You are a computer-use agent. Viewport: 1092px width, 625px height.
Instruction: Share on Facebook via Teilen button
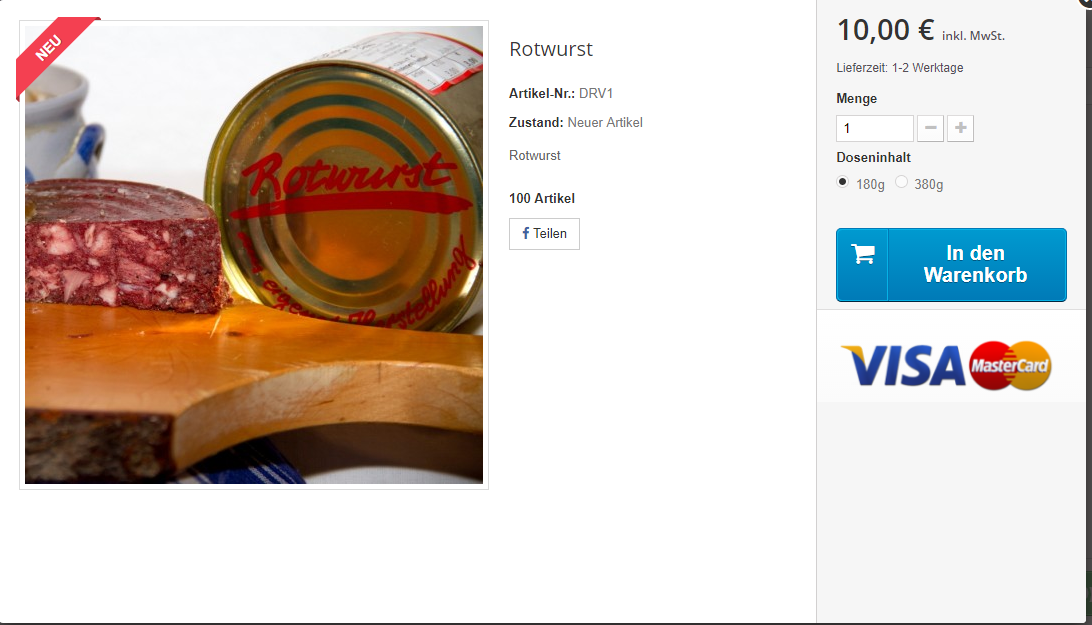544,233
